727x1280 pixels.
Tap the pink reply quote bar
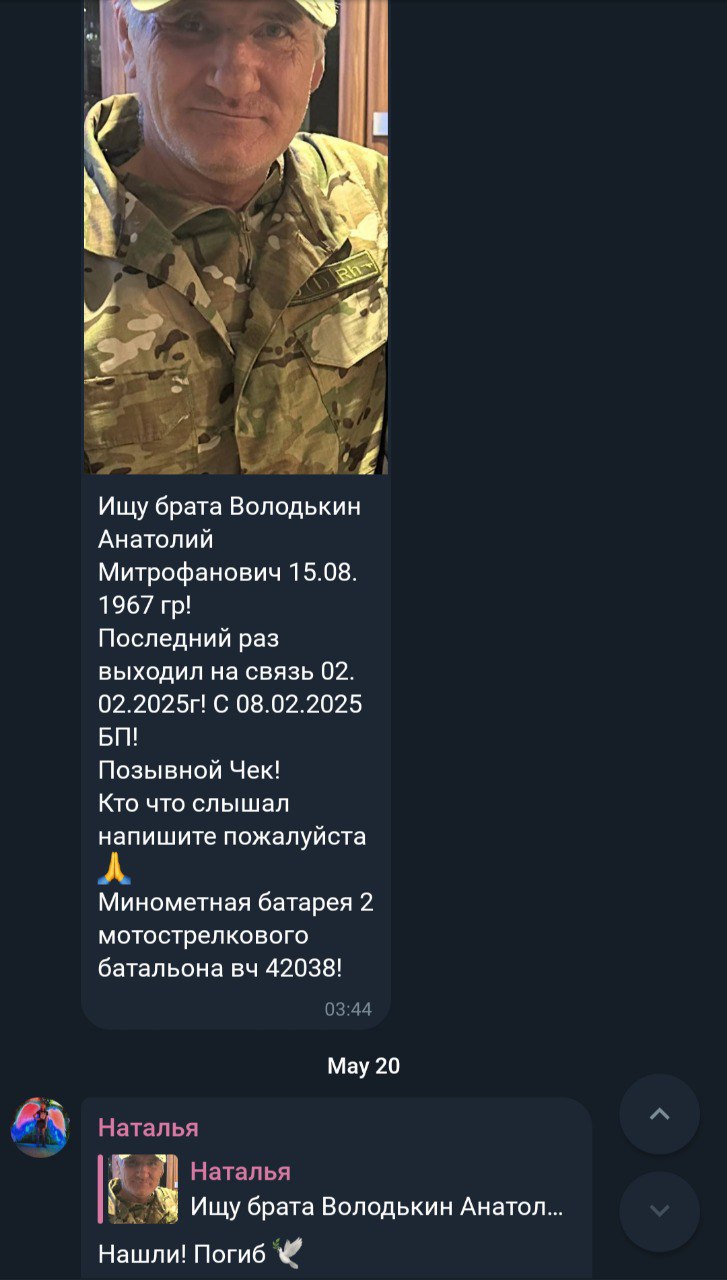[x=100, y=1189]
